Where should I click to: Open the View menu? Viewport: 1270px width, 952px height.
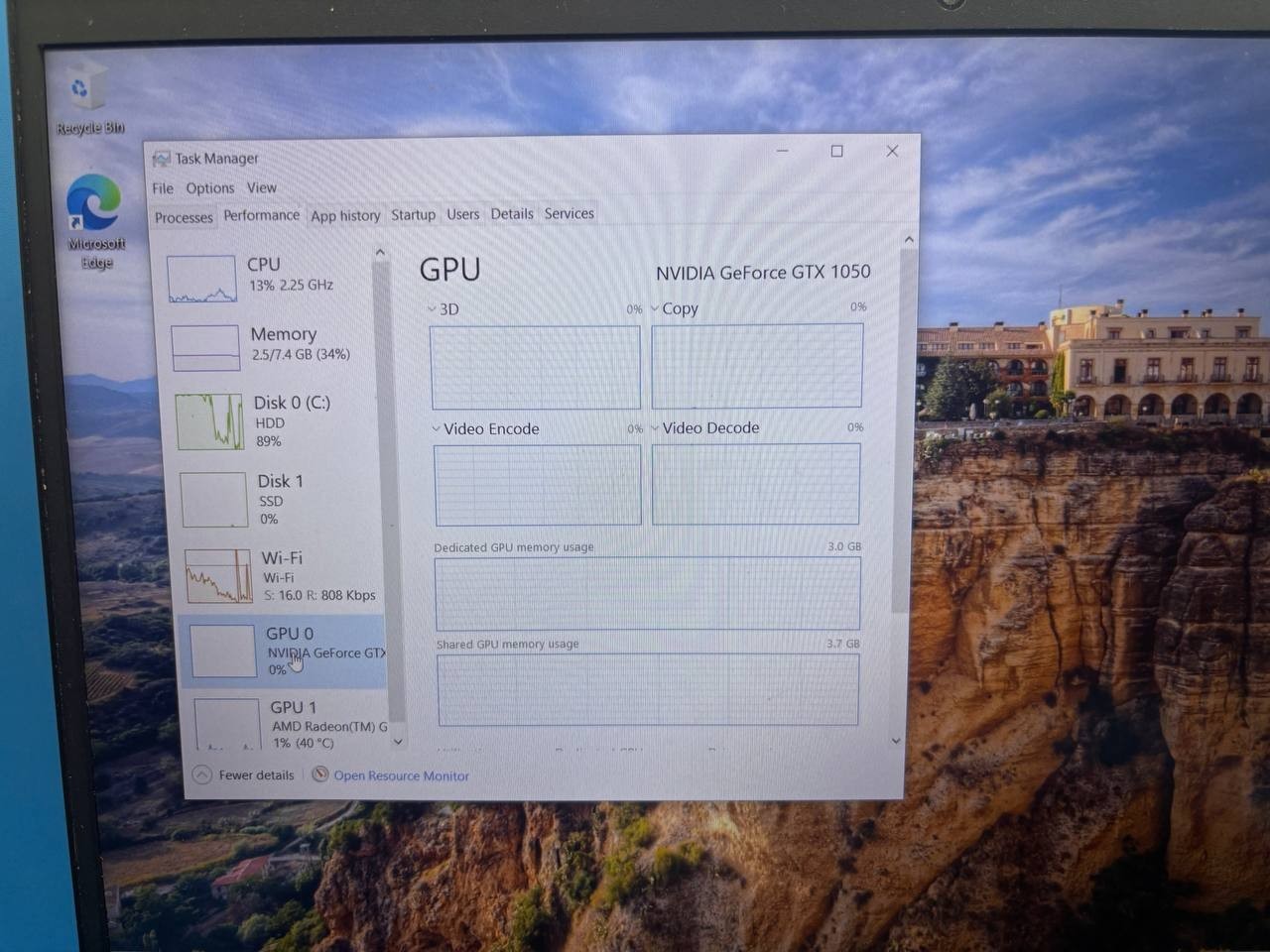coord(262,187)
